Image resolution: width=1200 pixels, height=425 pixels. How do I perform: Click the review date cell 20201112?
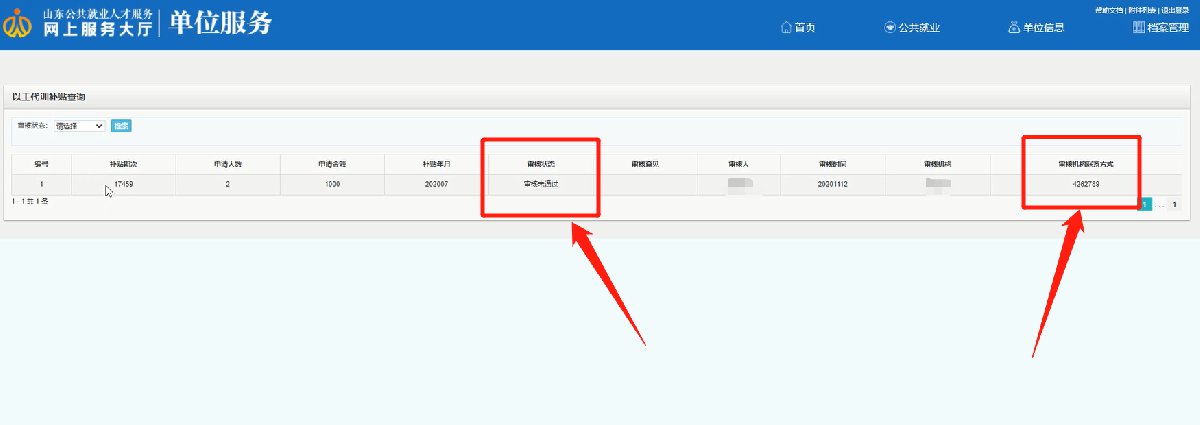coord(833,184)
